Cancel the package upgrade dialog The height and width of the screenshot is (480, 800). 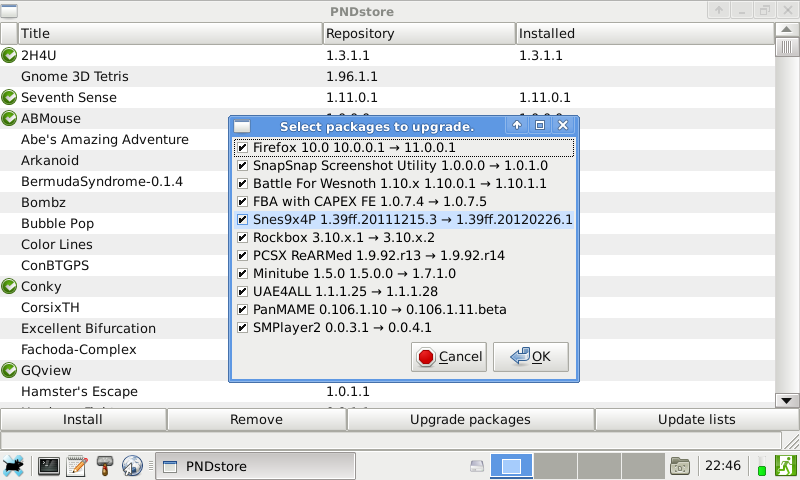click(x=448, y=357)
